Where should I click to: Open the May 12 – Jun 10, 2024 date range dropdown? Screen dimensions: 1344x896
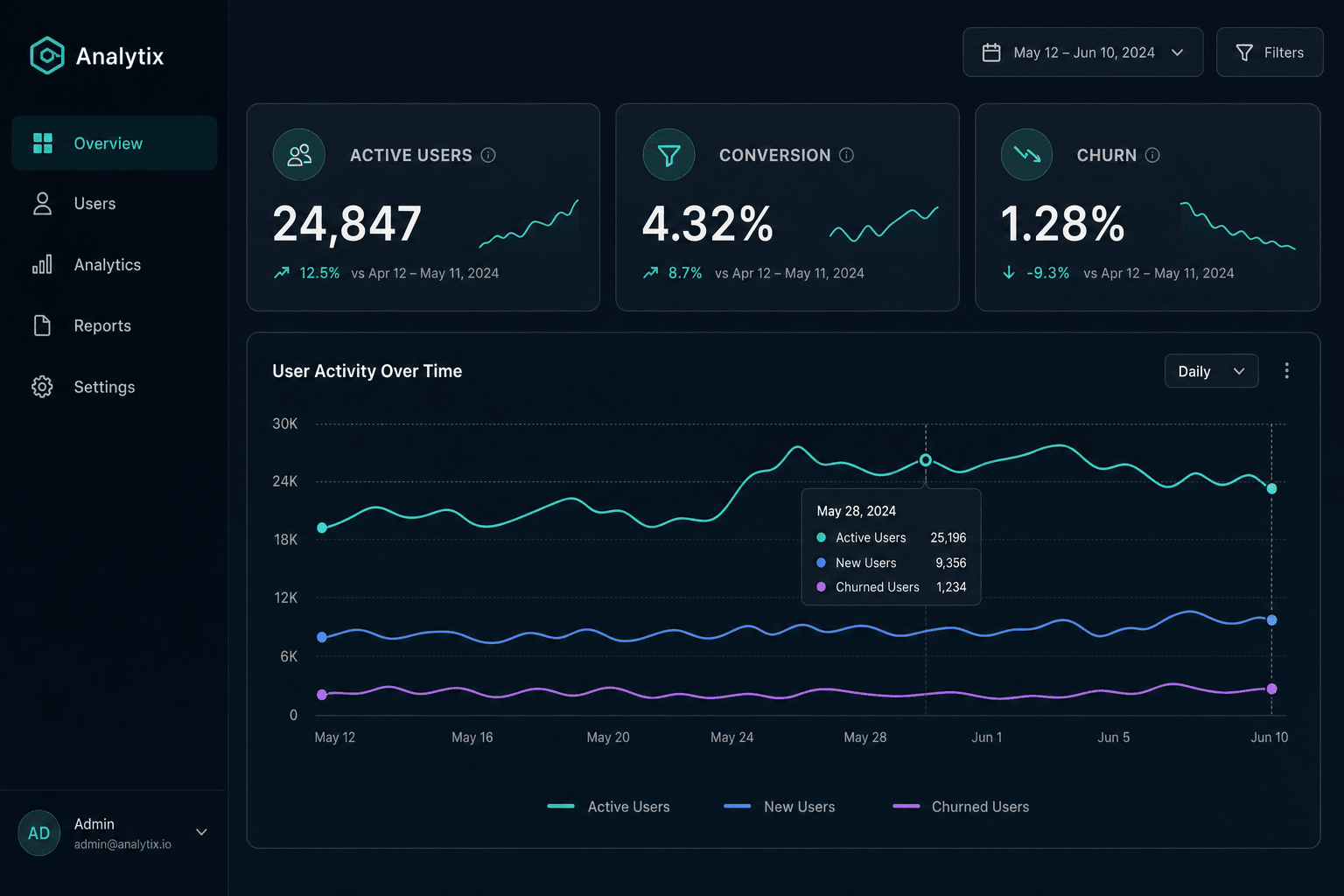click(1083, 52)
